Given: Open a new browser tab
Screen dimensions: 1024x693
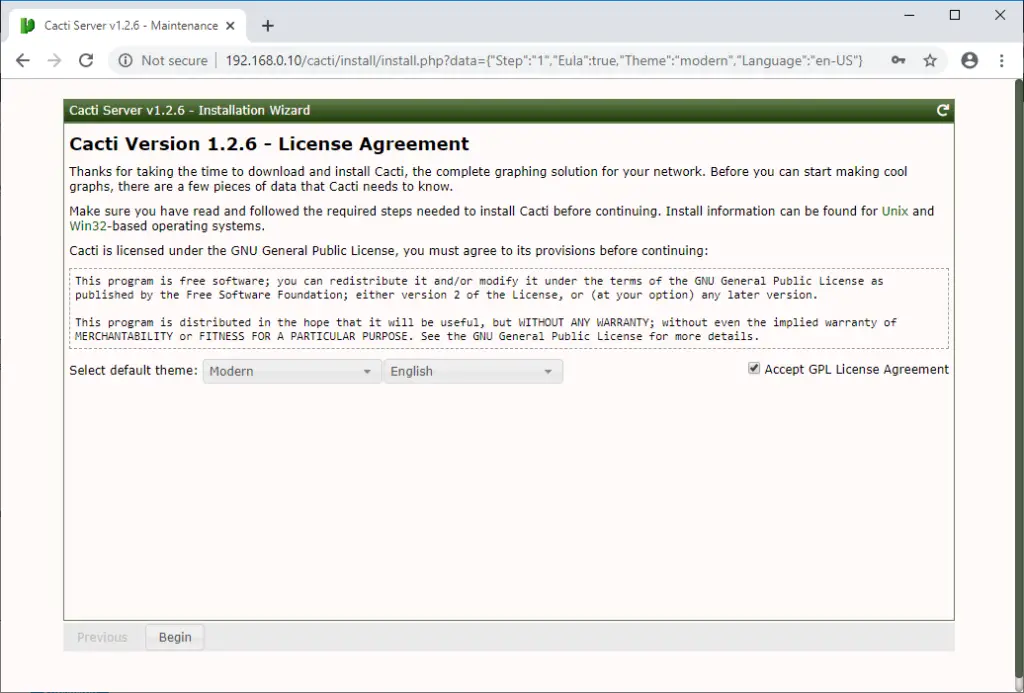Looking at the screenshot, I should 267,26.
